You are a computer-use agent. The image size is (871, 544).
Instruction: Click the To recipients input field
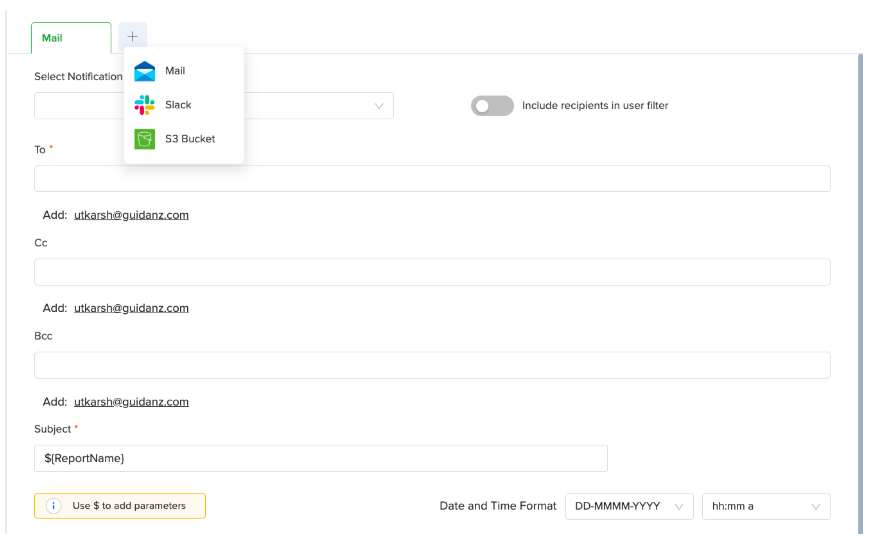432,179
